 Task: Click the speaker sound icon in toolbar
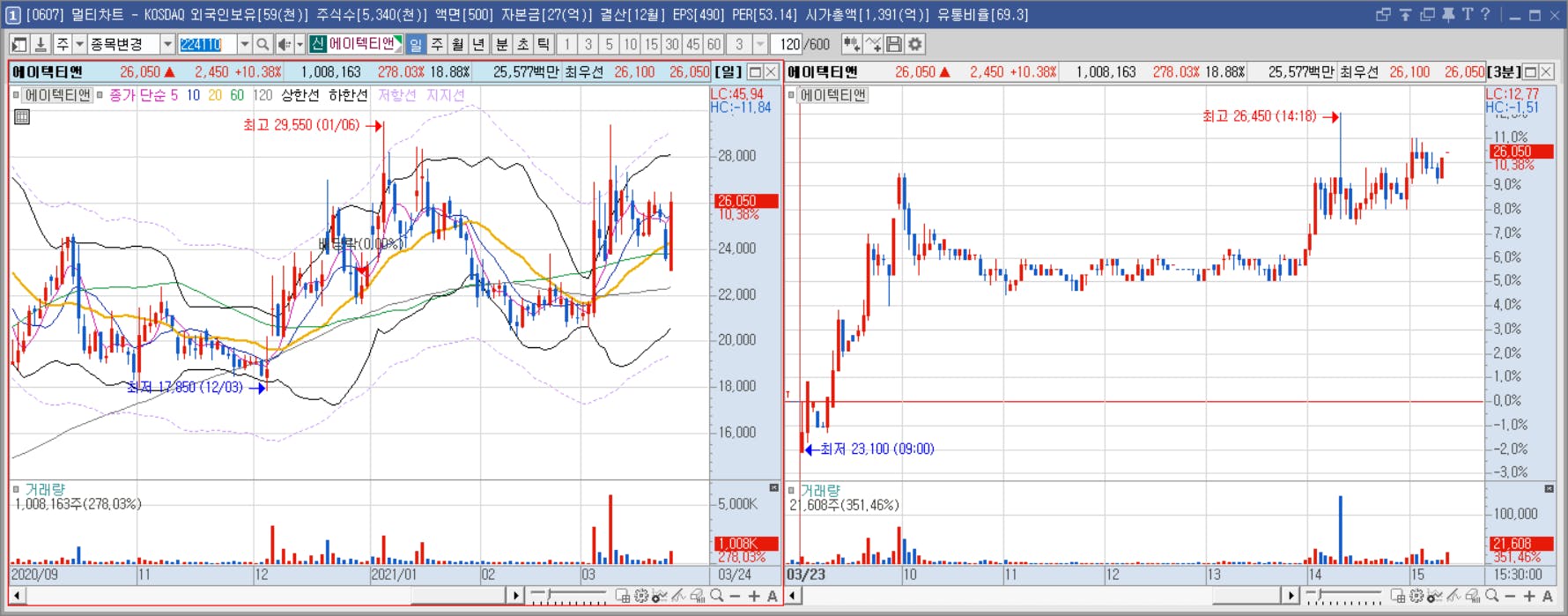coord(284,44)
